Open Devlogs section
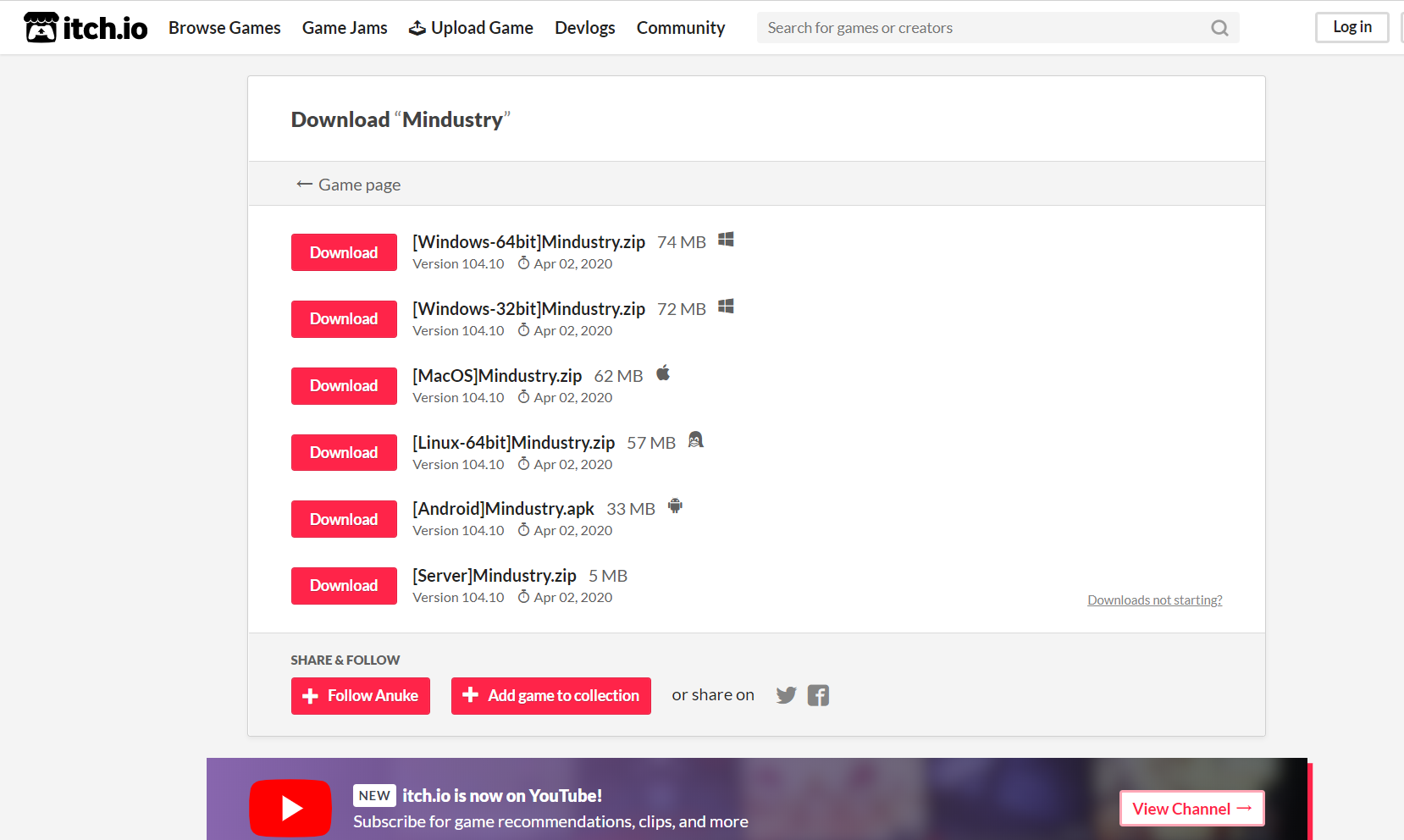Viewport: 1404px width, 840px height. pos(585,28)
